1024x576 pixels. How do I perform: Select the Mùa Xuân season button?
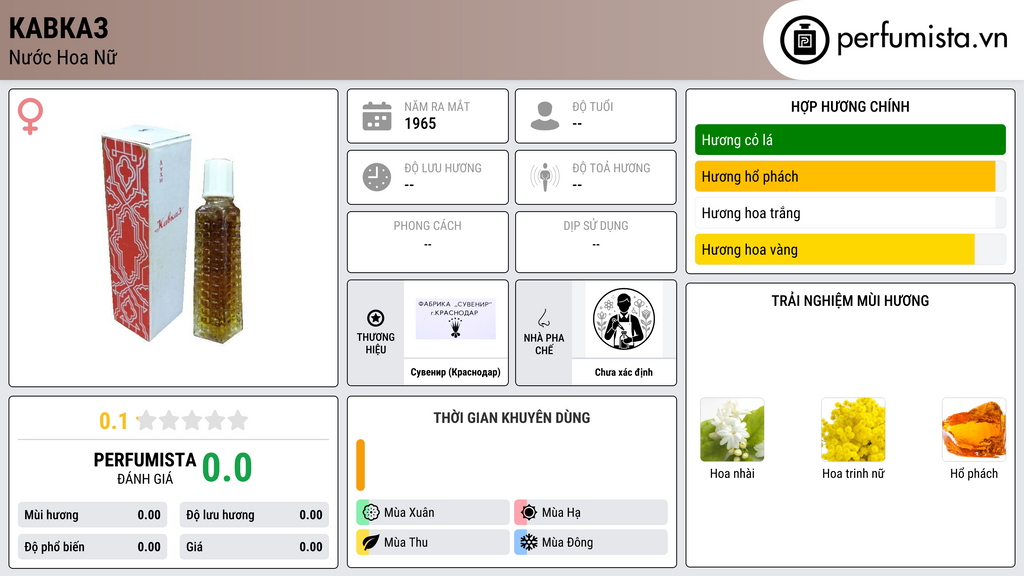tap(433, 513)
